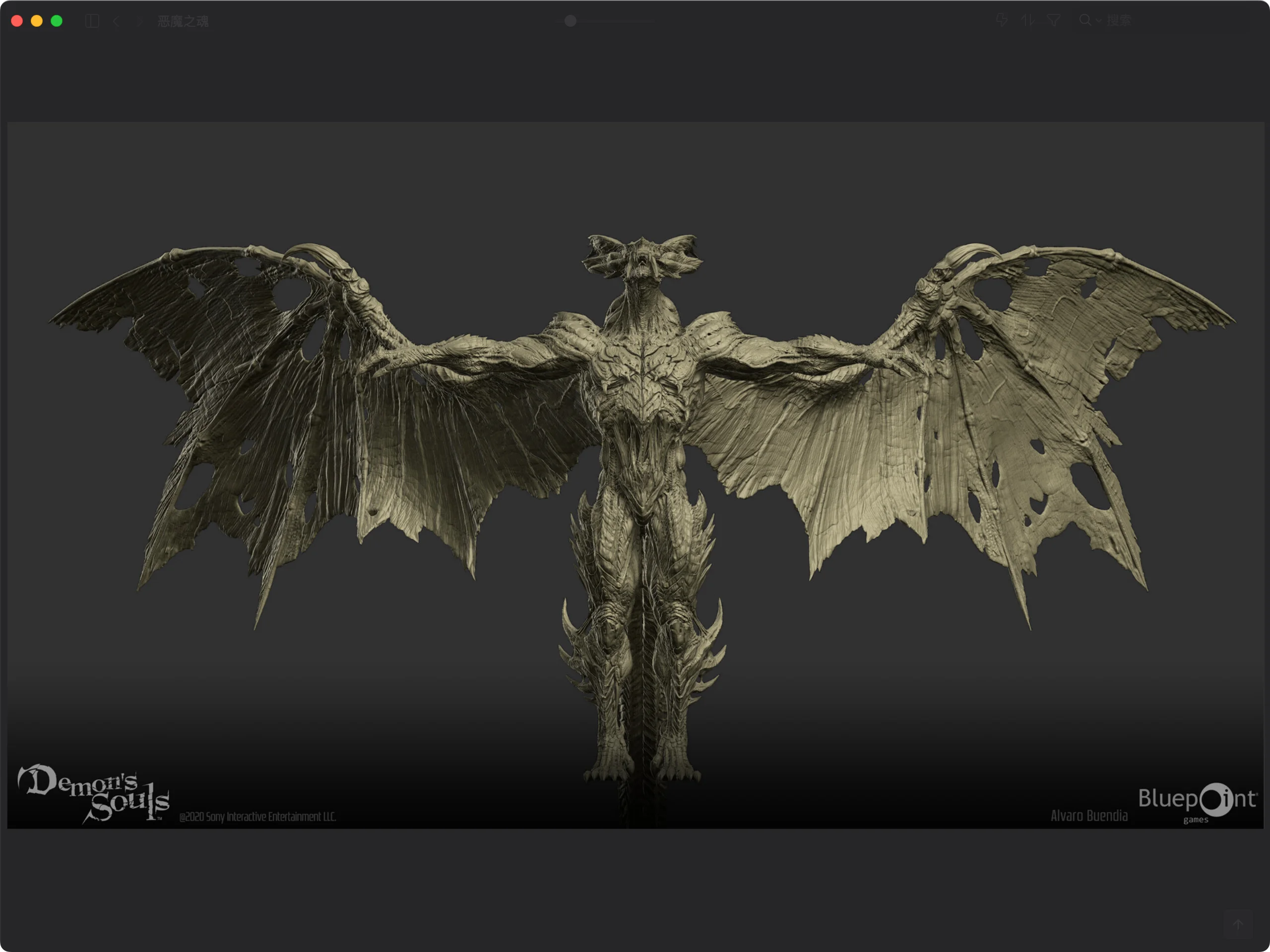Open the filter funnel icon
Viewport: 1270px width, 952px height.
[1053, 20]
